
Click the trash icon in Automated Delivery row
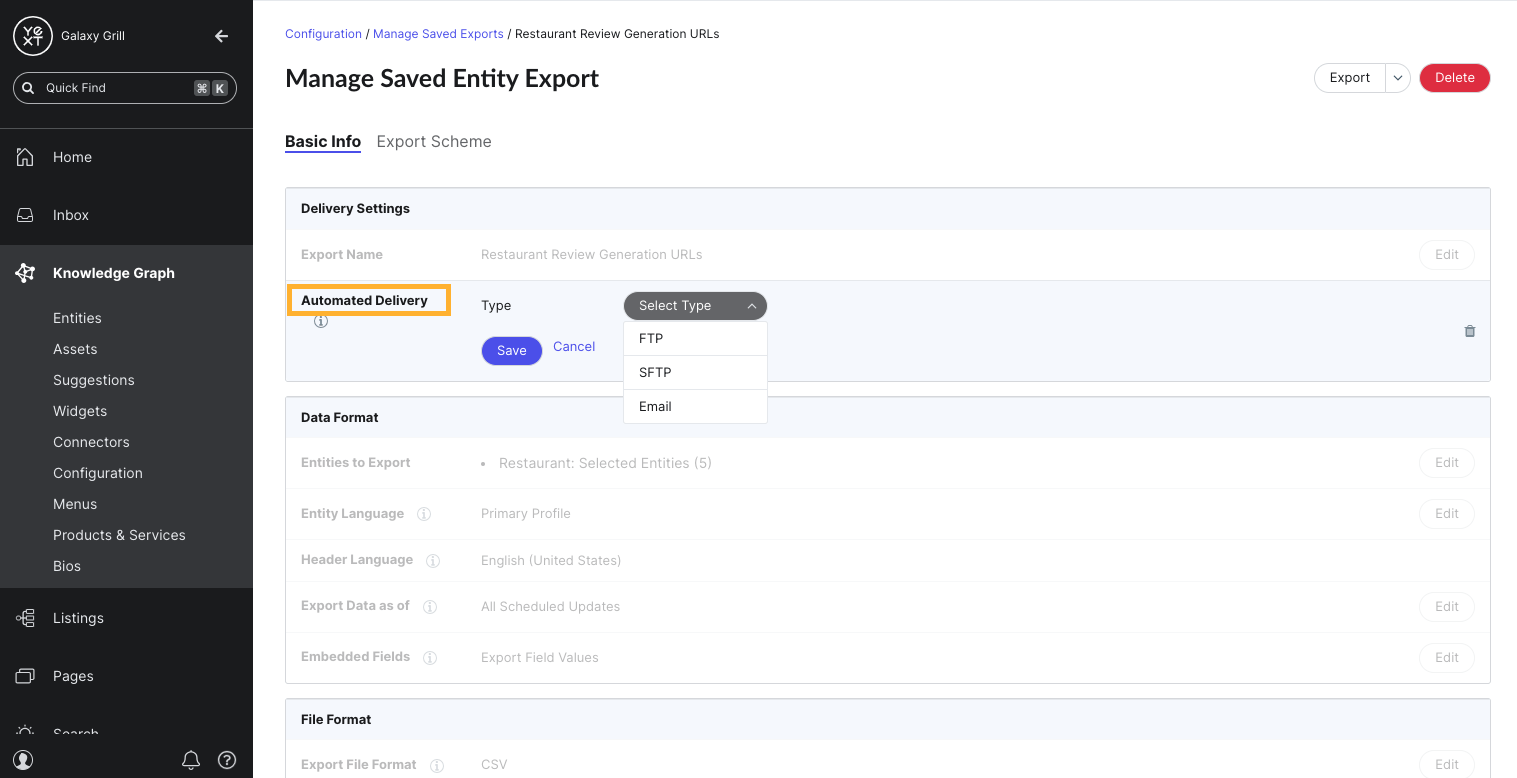(x=1469, y=331)
